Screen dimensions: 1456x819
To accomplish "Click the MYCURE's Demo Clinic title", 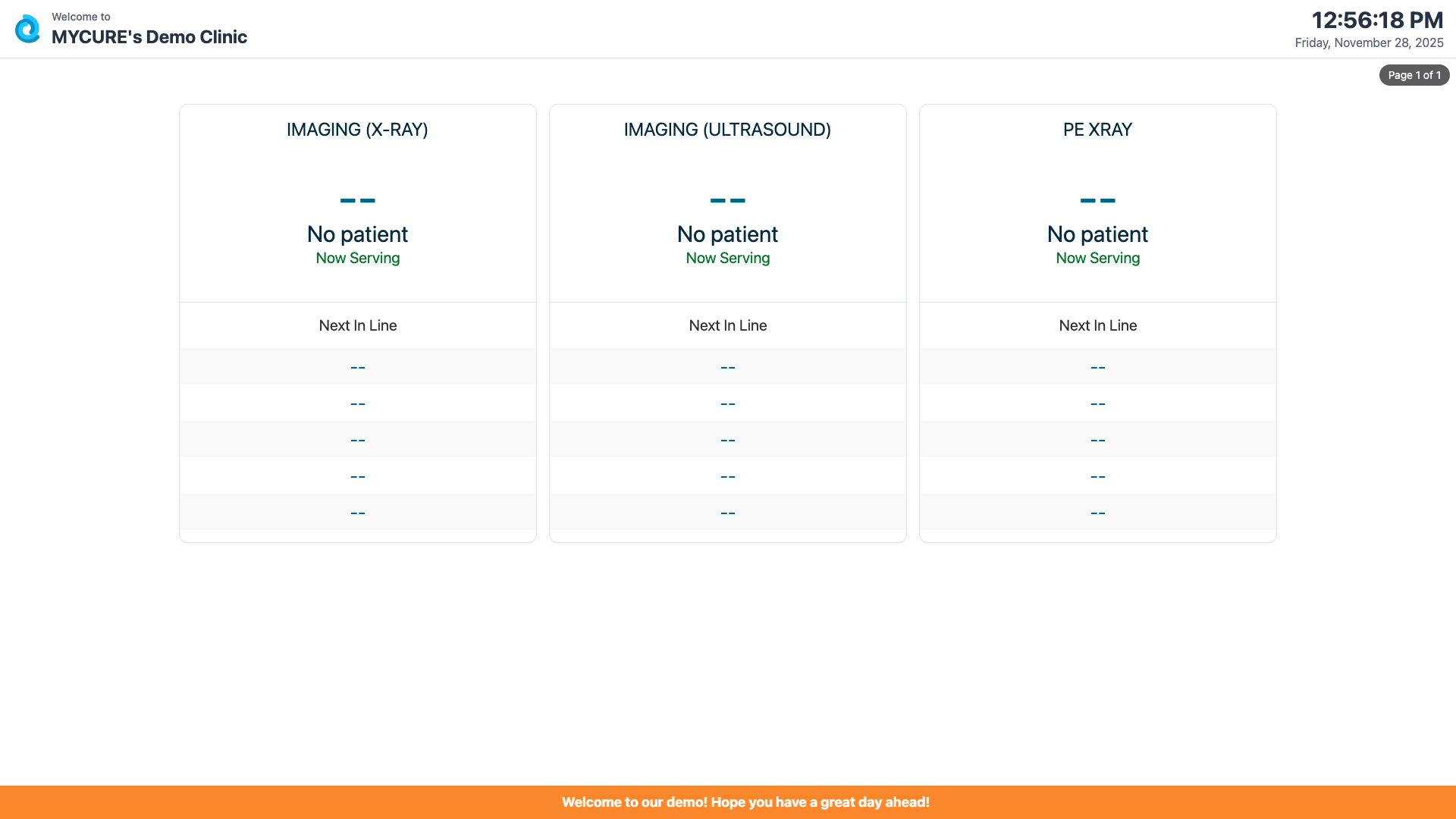I will point(149,37).
